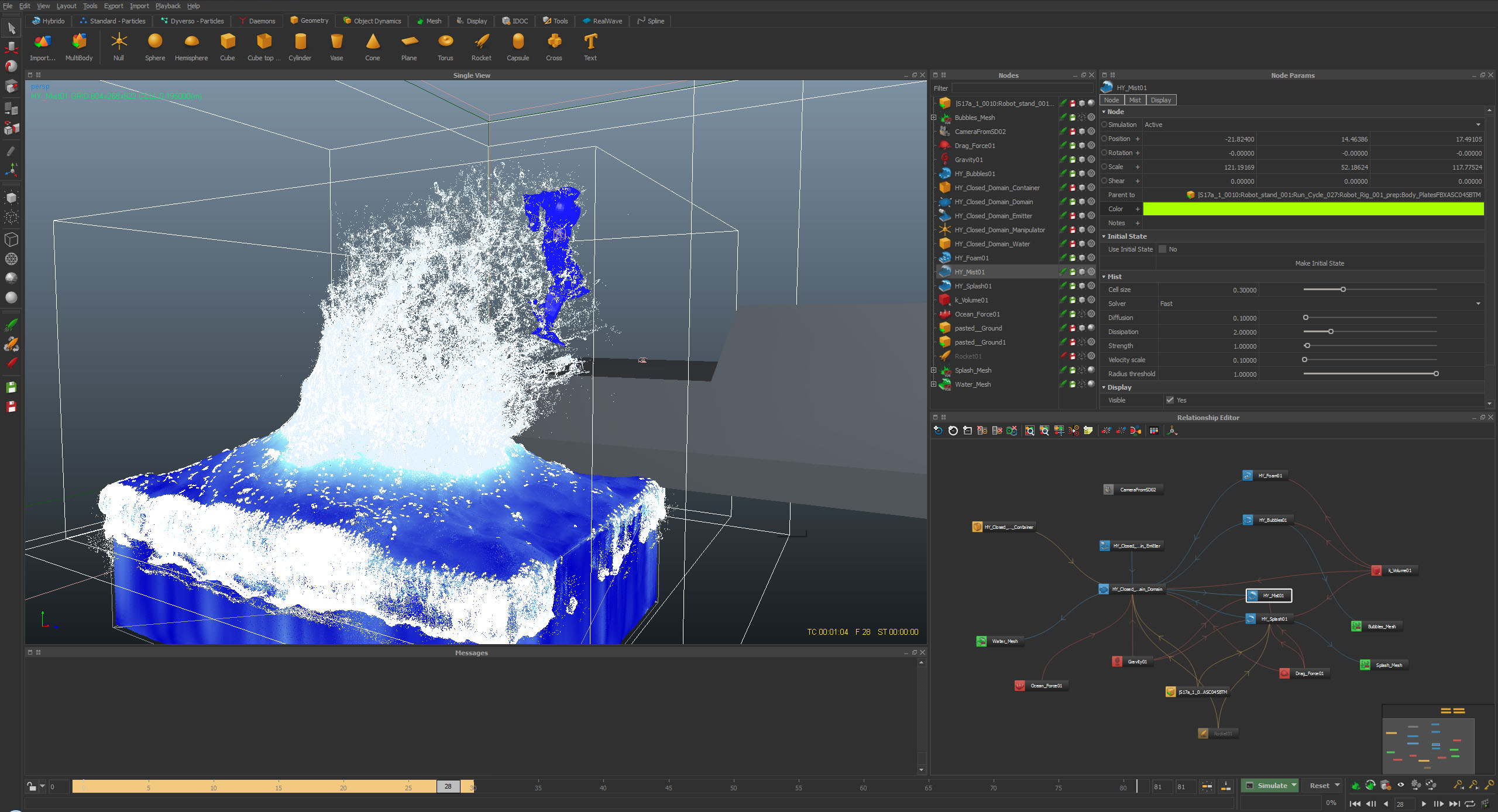Click the Nodes Filter input field
The width and height of the screenshot is (1498, 812).
(1022, 88)
